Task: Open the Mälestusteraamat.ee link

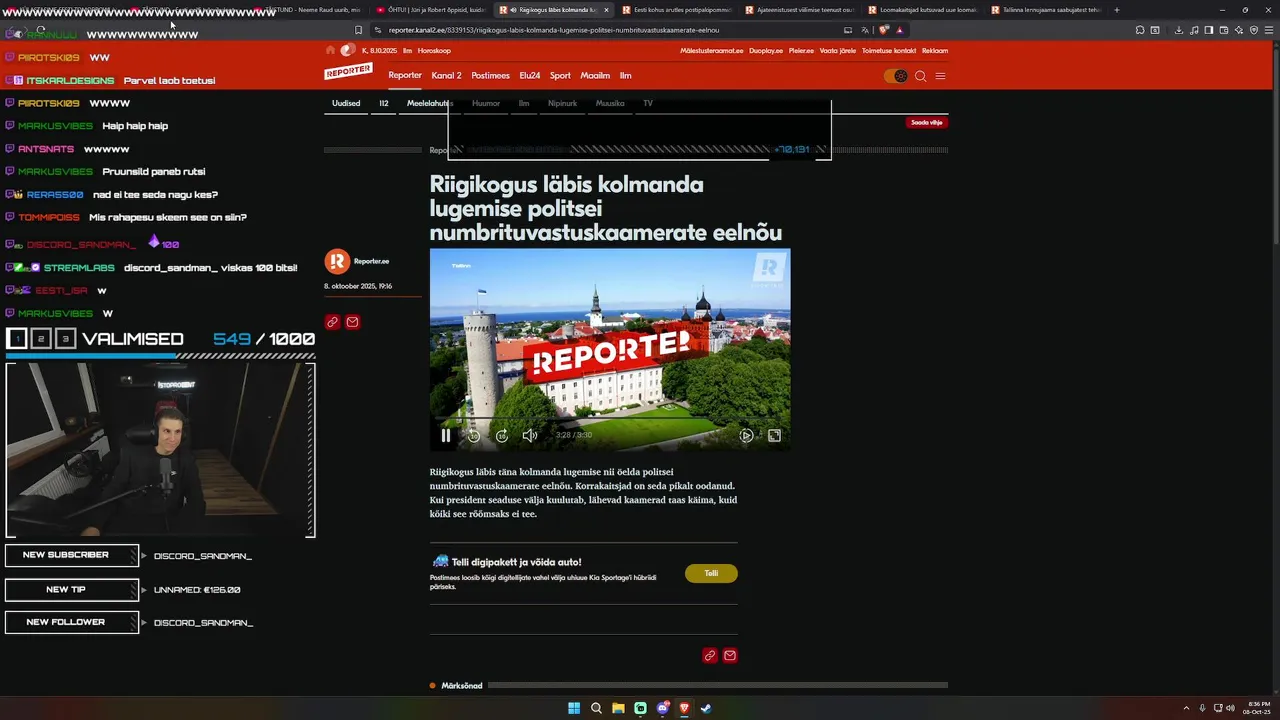Action: pos(712,50)
